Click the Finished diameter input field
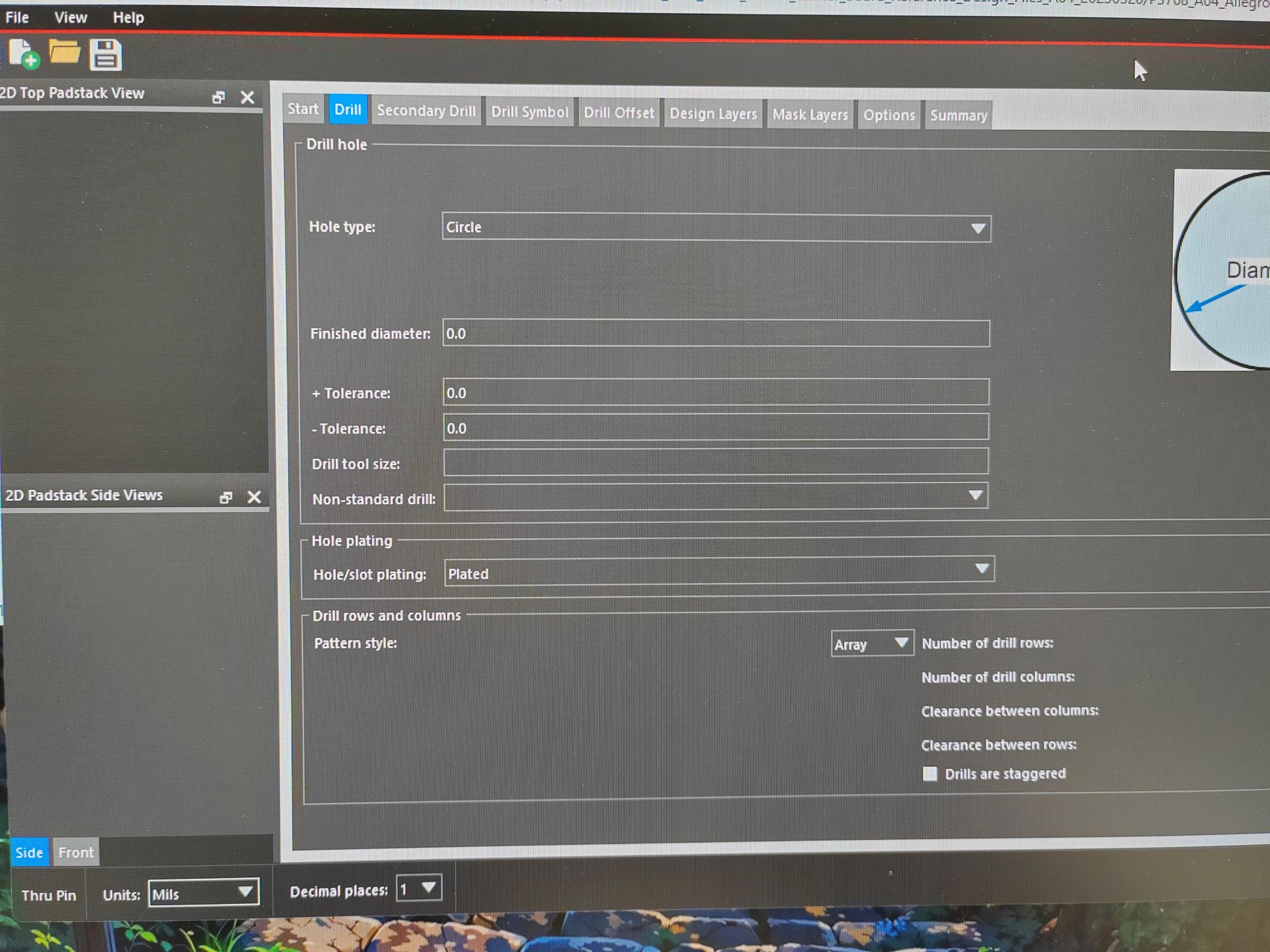Screen dimensions: 1270x952 click(716, 333)
